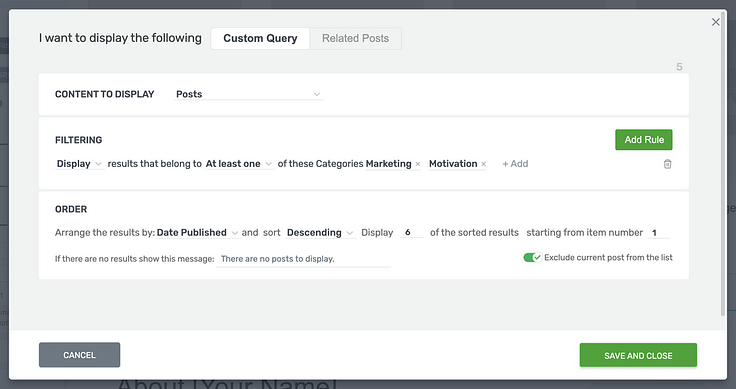Change the Date Published sort field

pos(197,233)
